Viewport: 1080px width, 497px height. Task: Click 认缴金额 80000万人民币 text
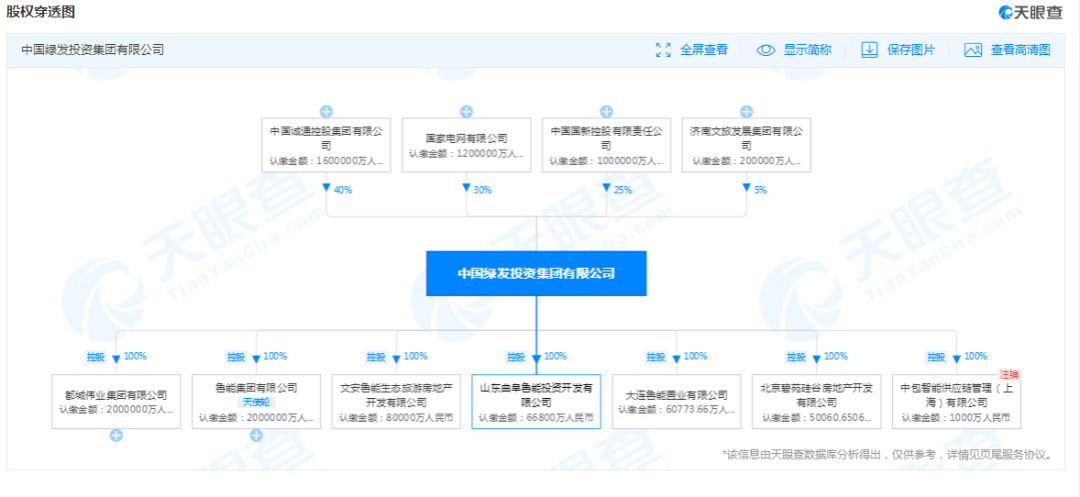click(x=396, y=417)
